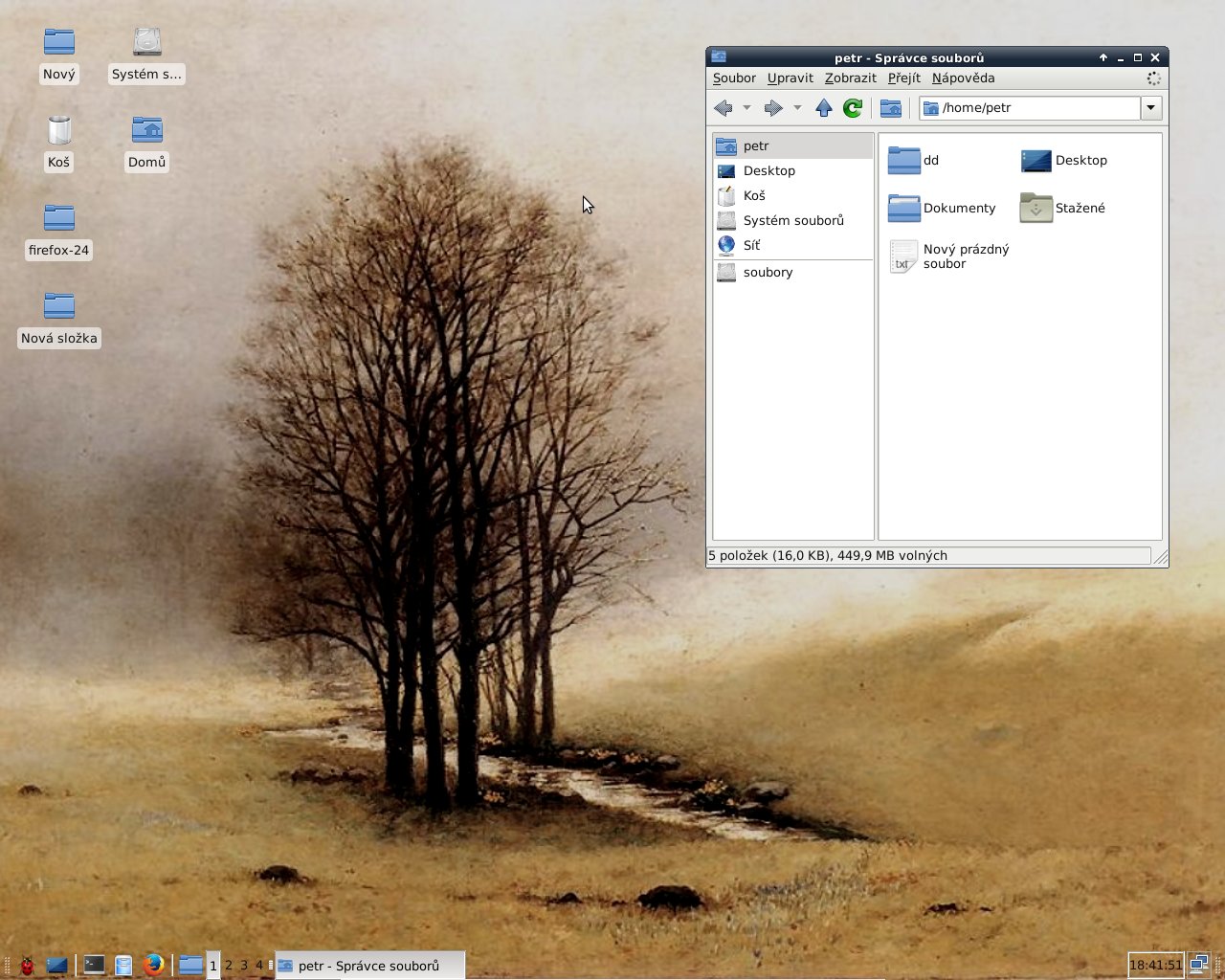This screenshot has width=1225, height=980.
Task: Select petr in the side panel
Action: point(793,145)
